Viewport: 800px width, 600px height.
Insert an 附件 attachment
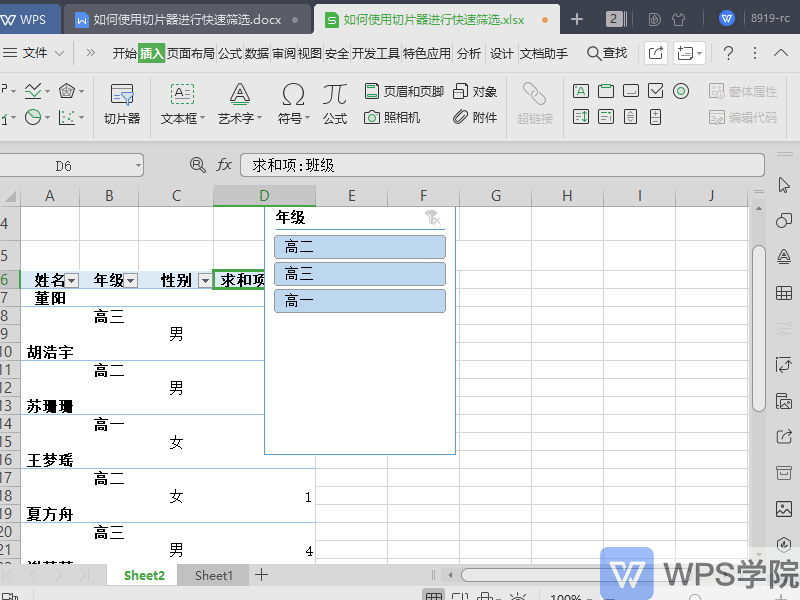474,117
